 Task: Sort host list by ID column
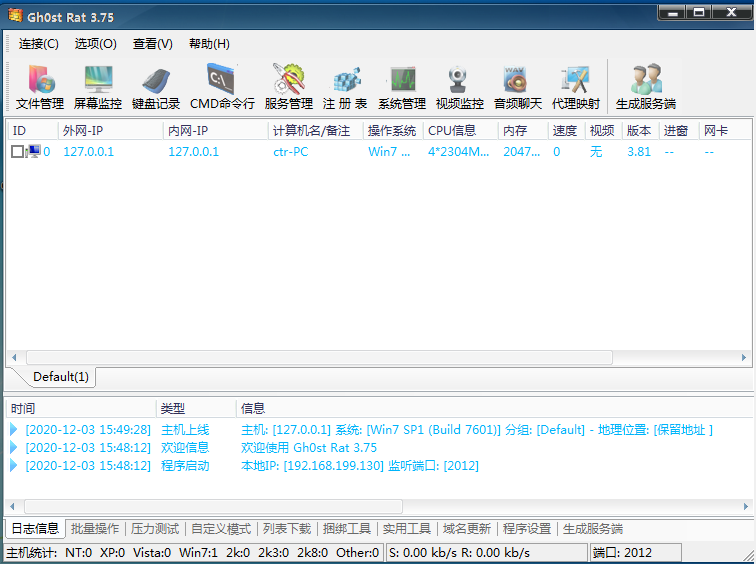click(x=33, y=131)
